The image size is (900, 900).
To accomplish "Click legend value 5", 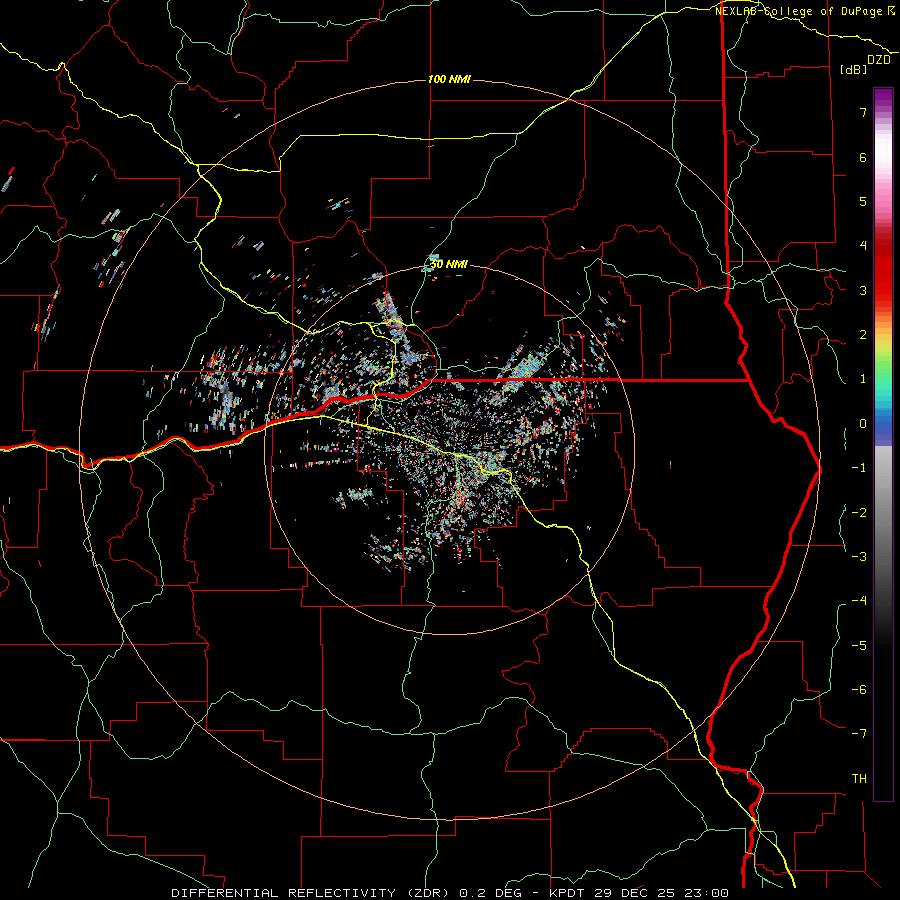I will point(863,201).
